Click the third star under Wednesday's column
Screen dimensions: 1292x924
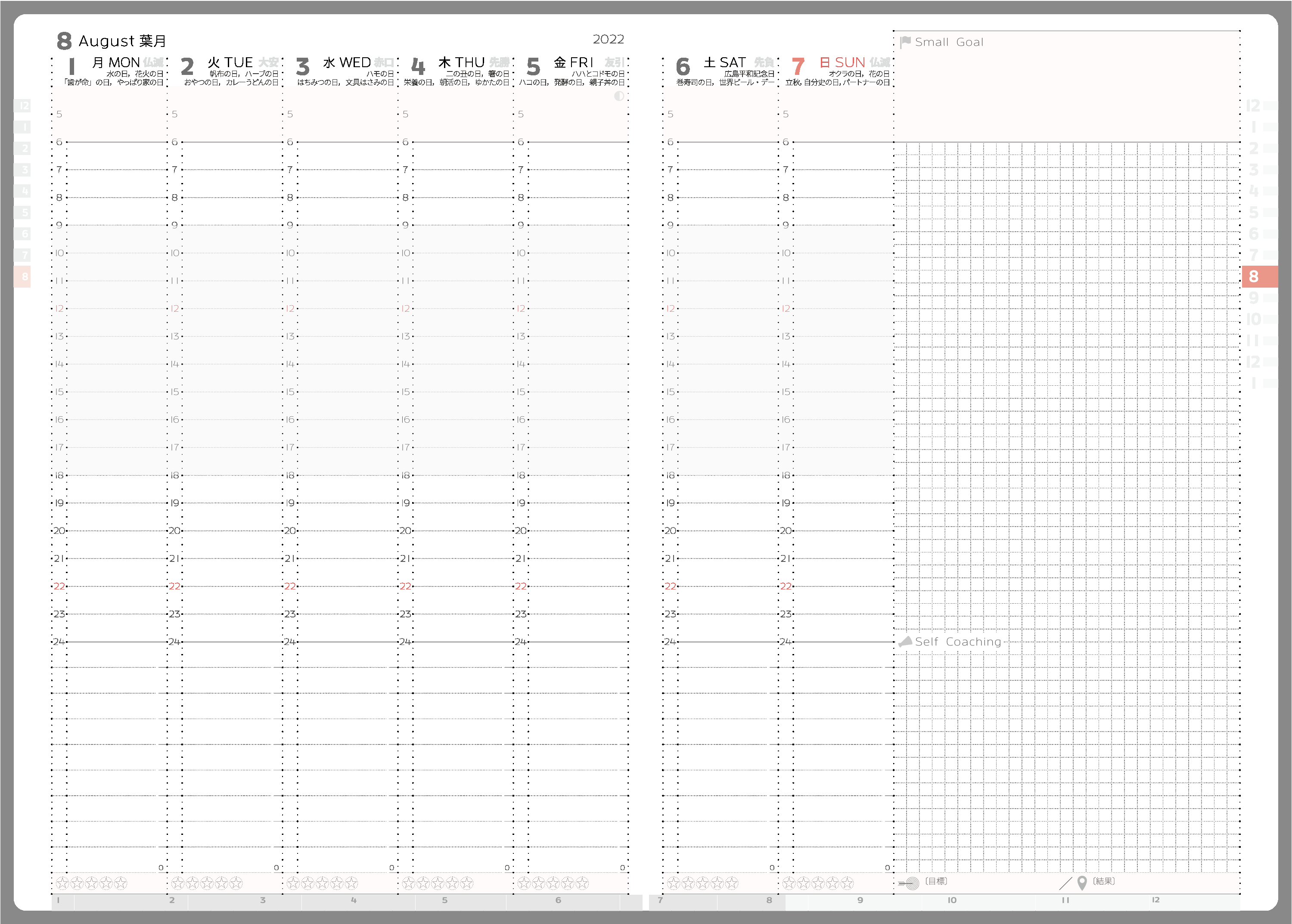pyautogui.click(x=322, y=883)
